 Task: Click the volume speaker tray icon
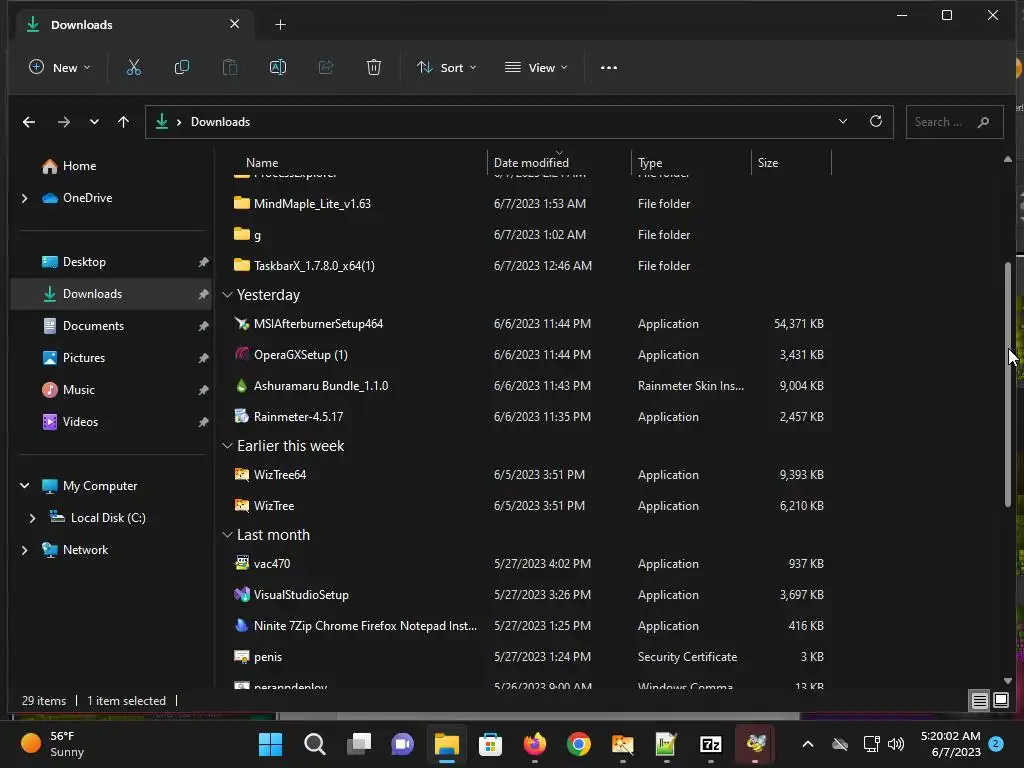click(896, 744)
